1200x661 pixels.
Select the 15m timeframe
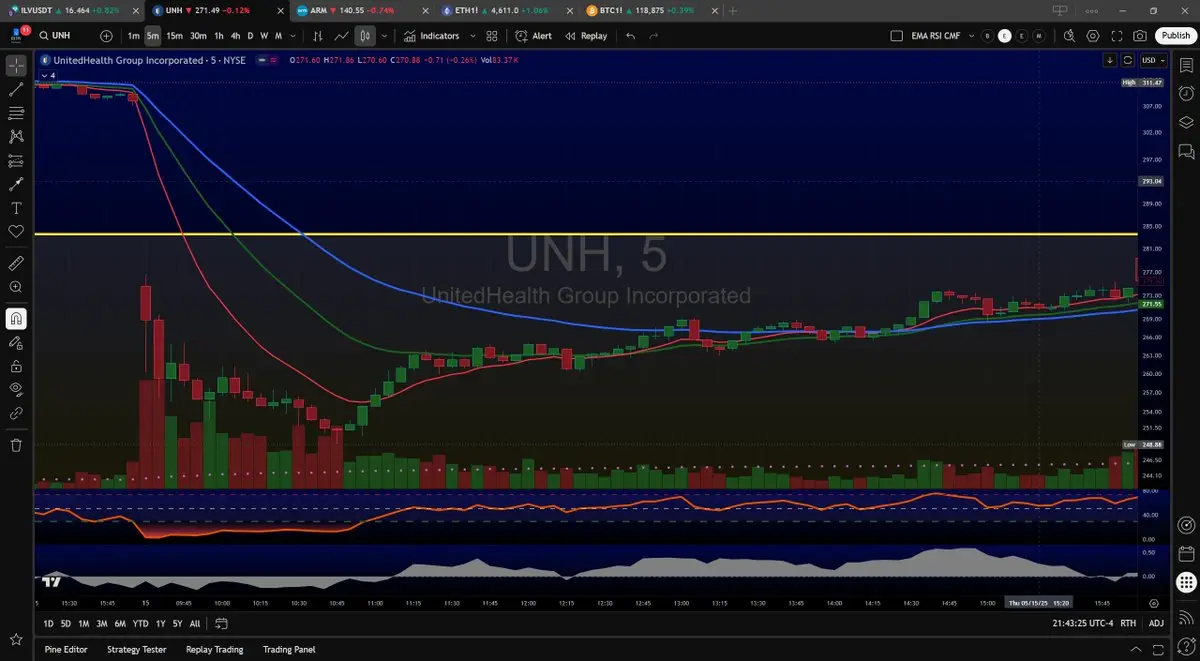pos(174,35)
